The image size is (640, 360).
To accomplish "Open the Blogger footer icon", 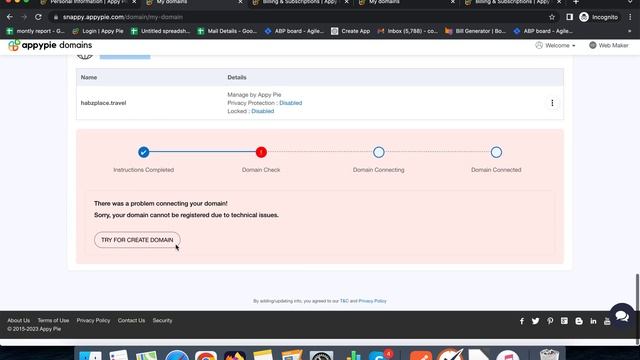I will tap(579, 321).
